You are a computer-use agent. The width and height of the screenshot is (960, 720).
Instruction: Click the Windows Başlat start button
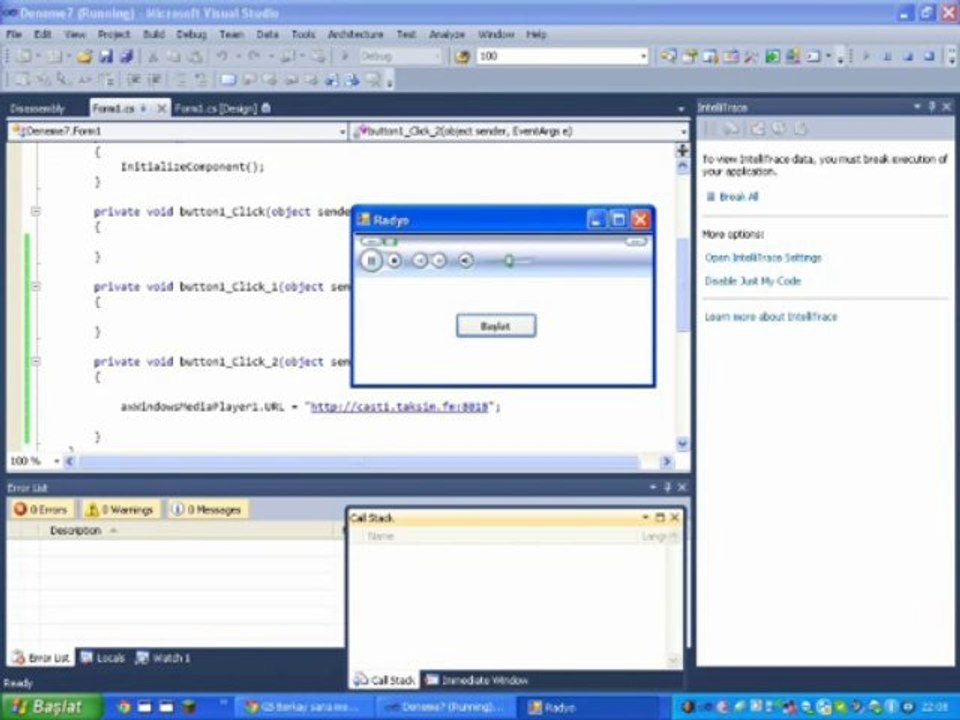[52, 707]
